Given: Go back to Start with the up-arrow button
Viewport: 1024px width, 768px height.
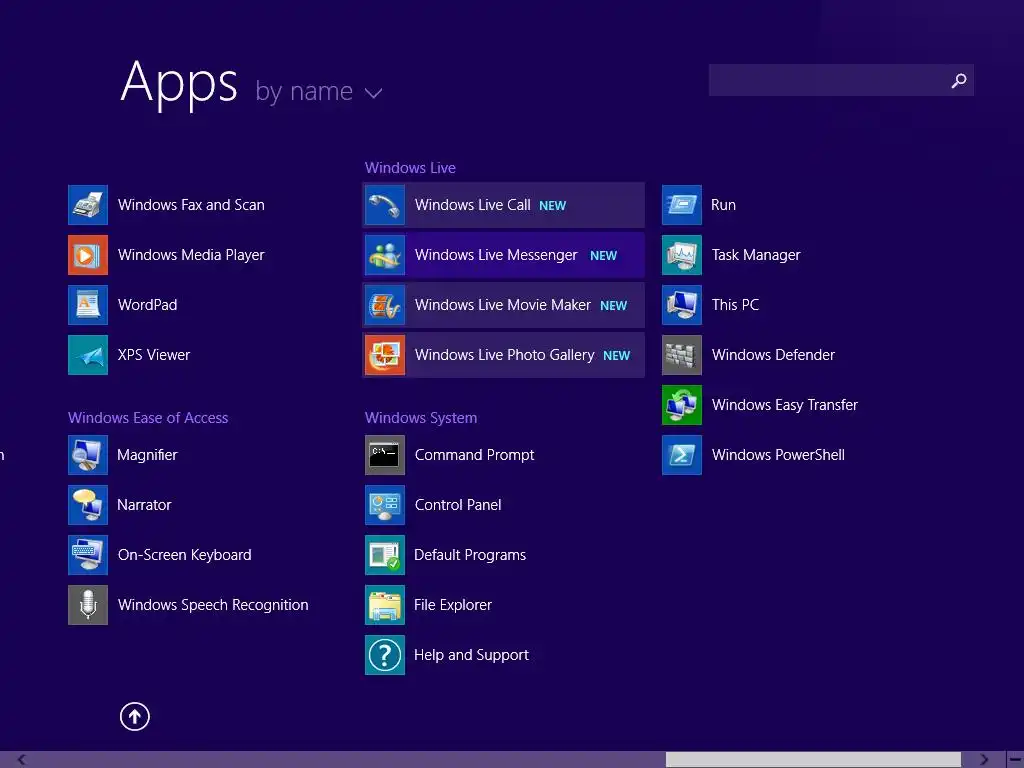Looking at the screenshot, I should tap(135, 716).
